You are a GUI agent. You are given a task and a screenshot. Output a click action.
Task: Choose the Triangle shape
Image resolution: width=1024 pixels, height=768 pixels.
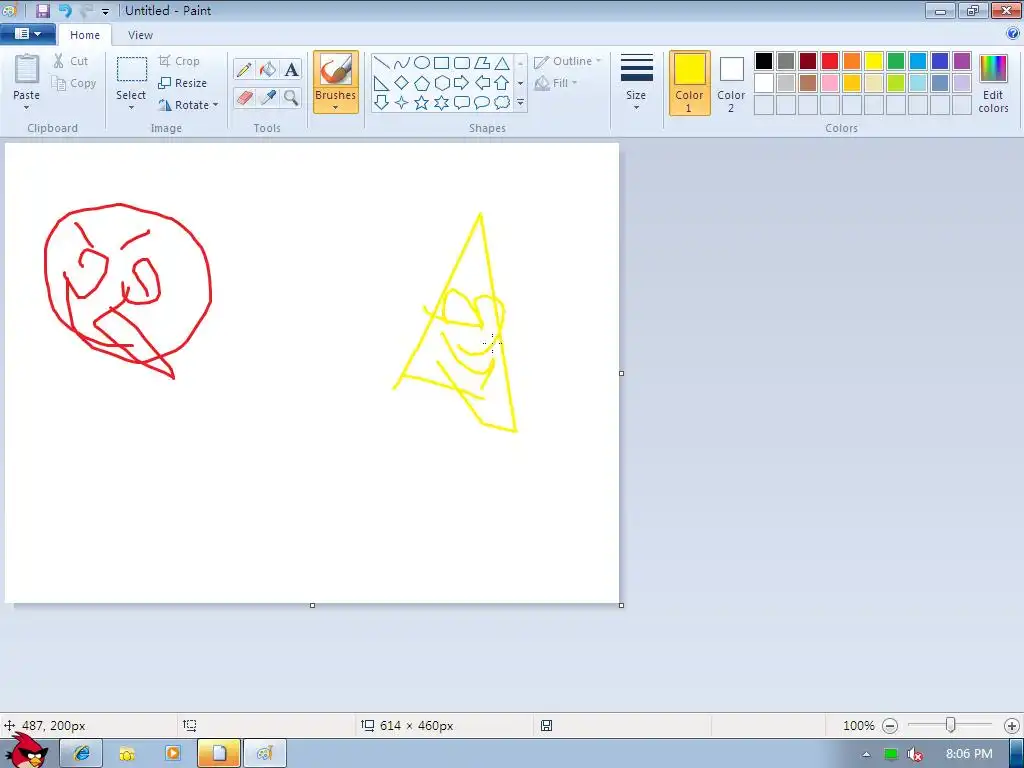coord(502,63)
